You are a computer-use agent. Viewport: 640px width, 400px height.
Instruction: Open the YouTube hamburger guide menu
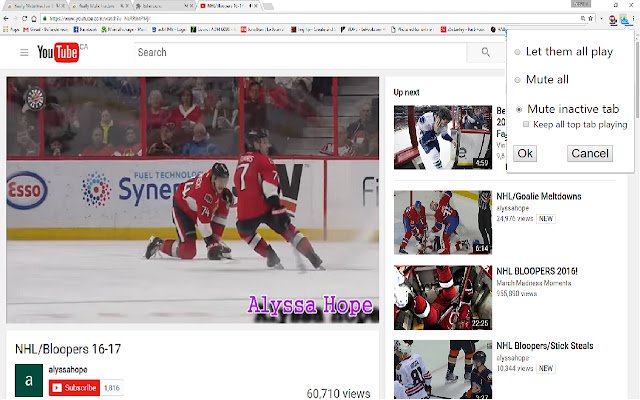(24, 53)
